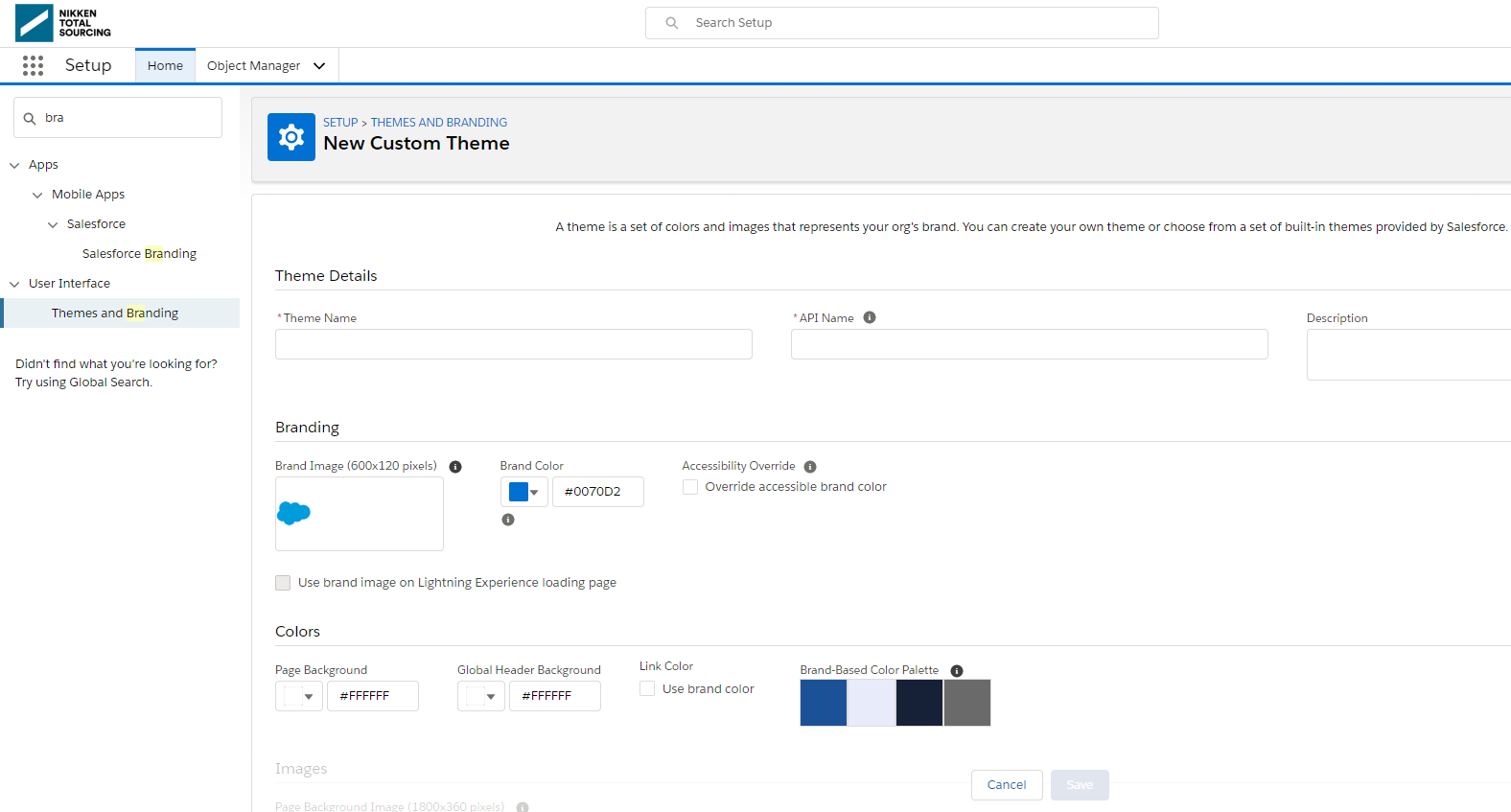The image size is (1511, 812).
Task: Click the Brand-Based Color Palette info icon
Action: click(x=957, y=671)
